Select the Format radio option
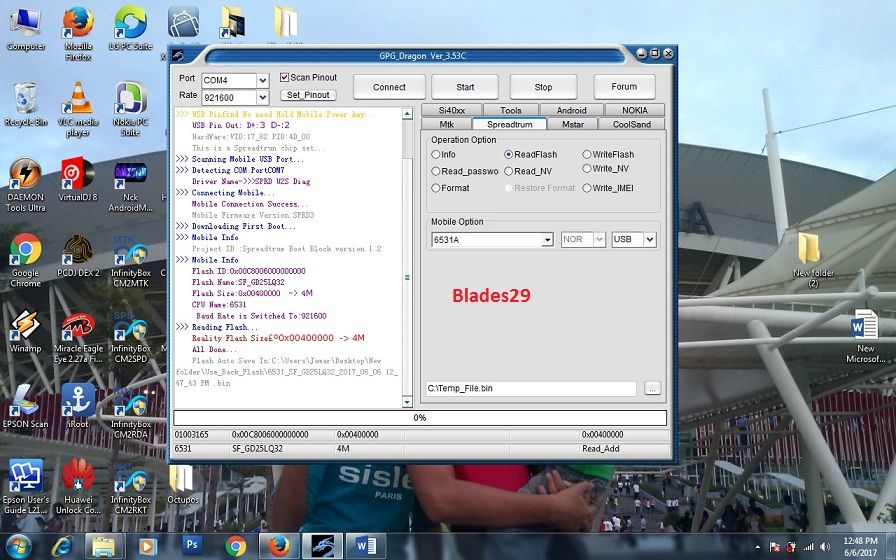 [436, 188]
